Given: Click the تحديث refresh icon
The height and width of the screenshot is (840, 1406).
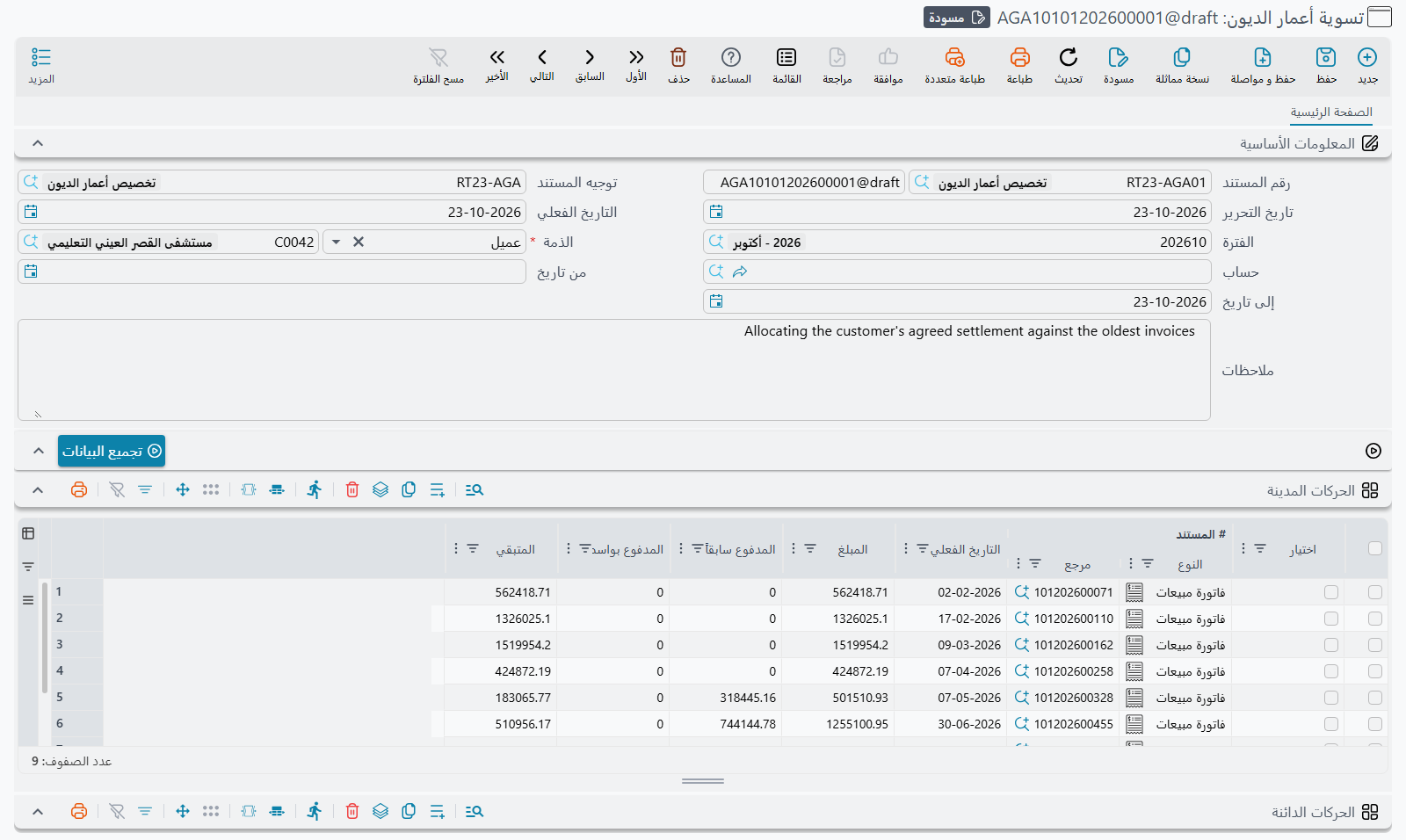Looking at the screenshot, I should [1069, 57].
